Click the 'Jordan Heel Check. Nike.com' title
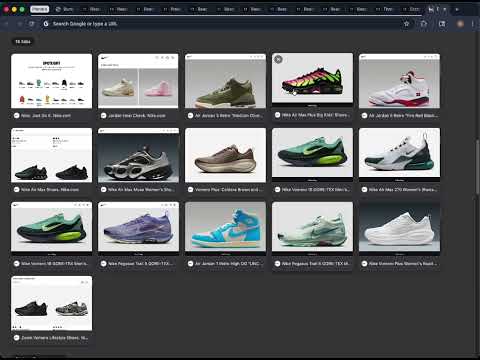The image size is (480, 360). click(137, 116)
